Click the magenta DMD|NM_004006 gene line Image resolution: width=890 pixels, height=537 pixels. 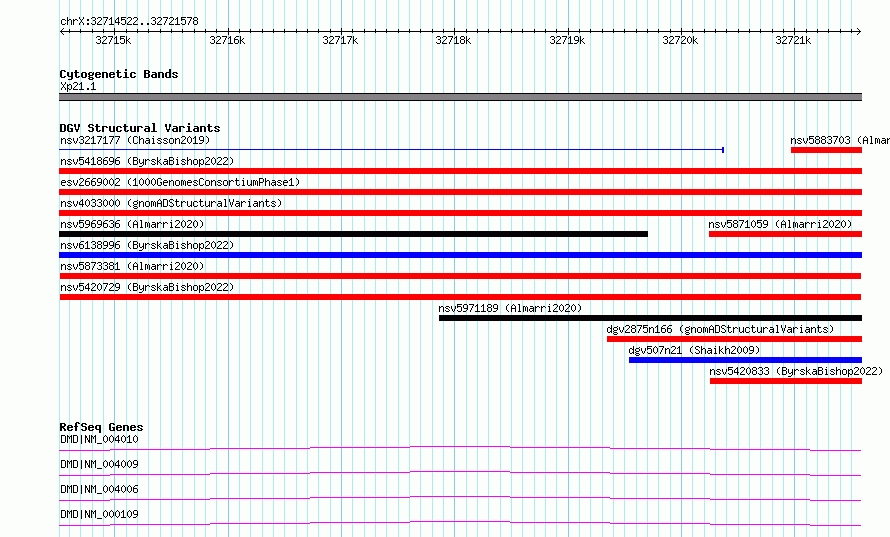point(460,498)
